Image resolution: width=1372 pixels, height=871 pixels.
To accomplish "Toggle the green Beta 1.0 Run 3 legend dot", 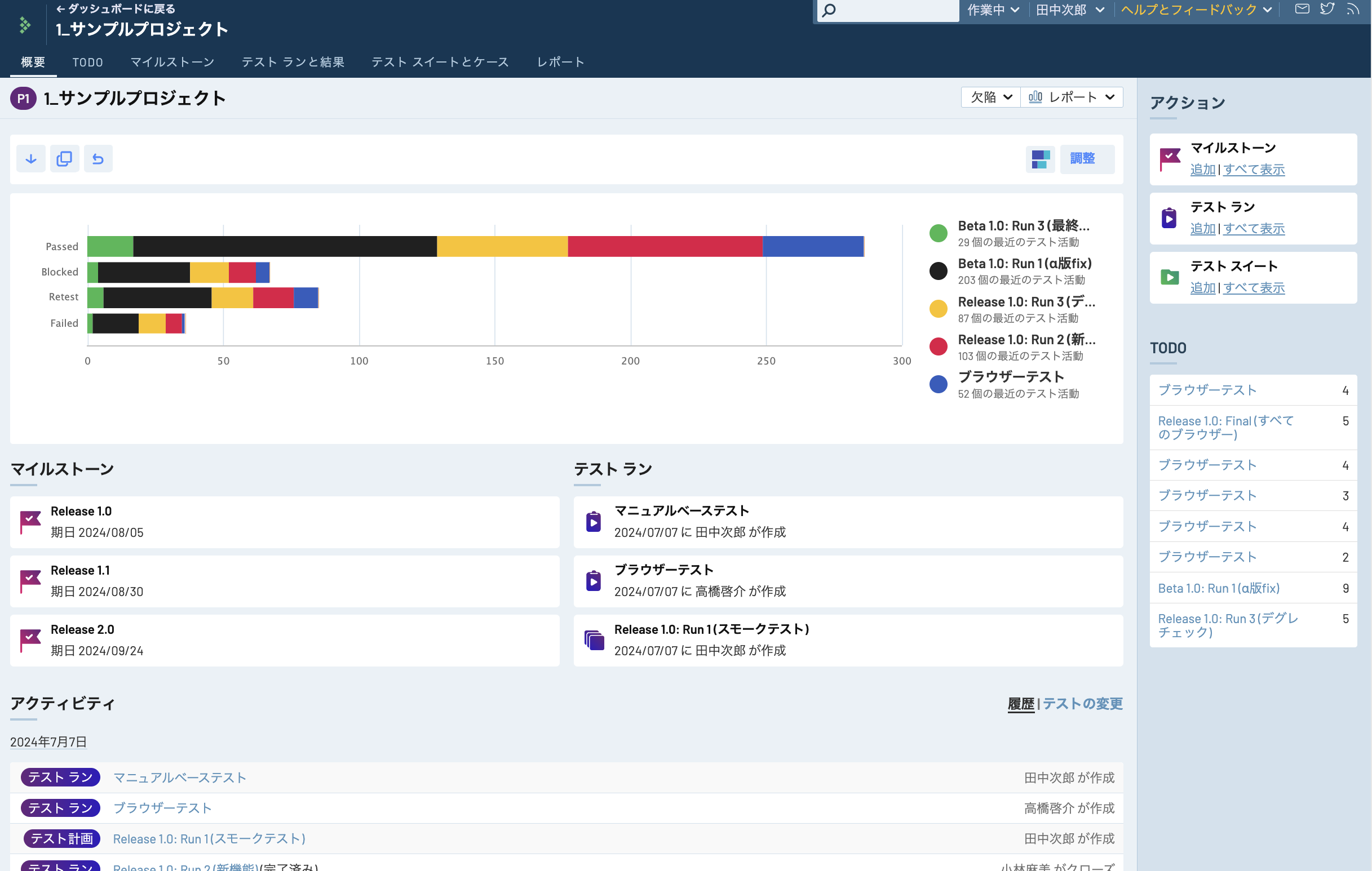I will click(938, 233).
